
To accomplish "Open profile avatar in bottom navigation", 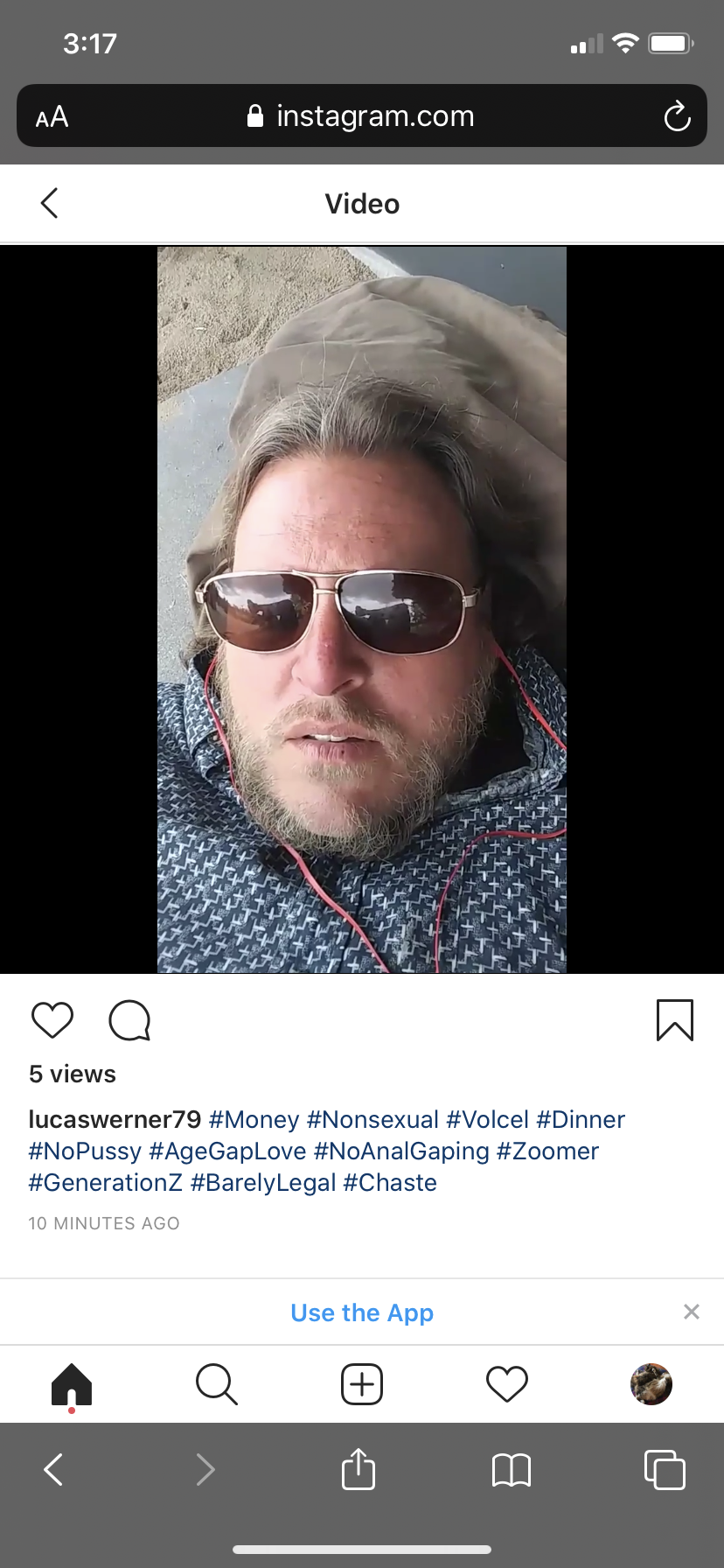I will 651,1384.
